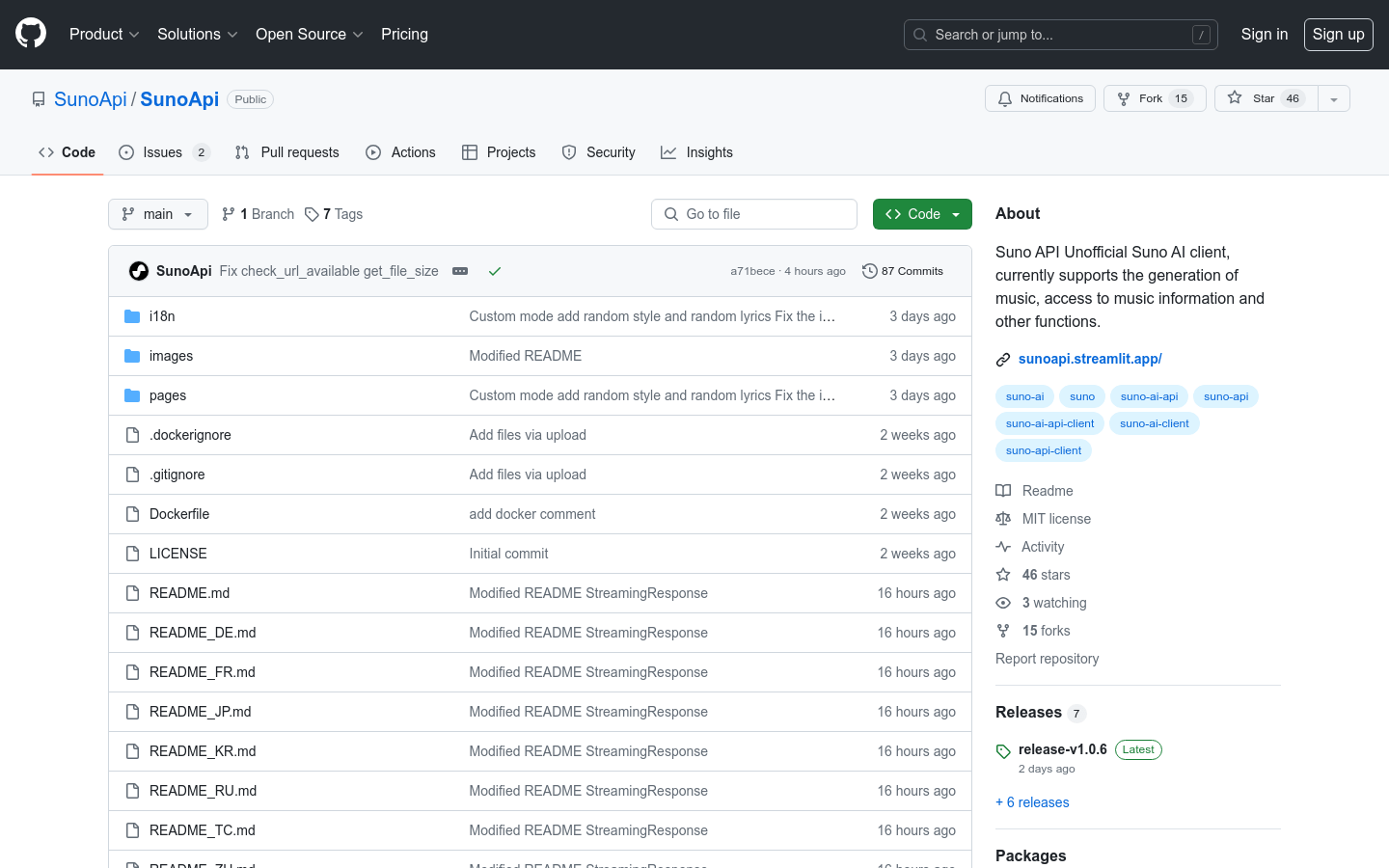Switch to the Issues tab
Screen dimensions: 1389x868
pyautogui.click(x=164, y=152)
